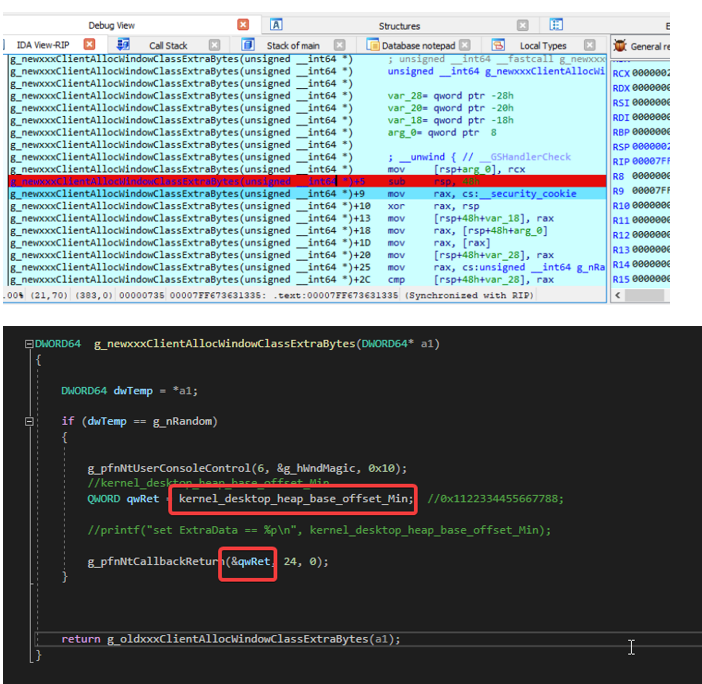Select the IDA View-RIP tab
702x684 pixels.
(x=43, y=45)
